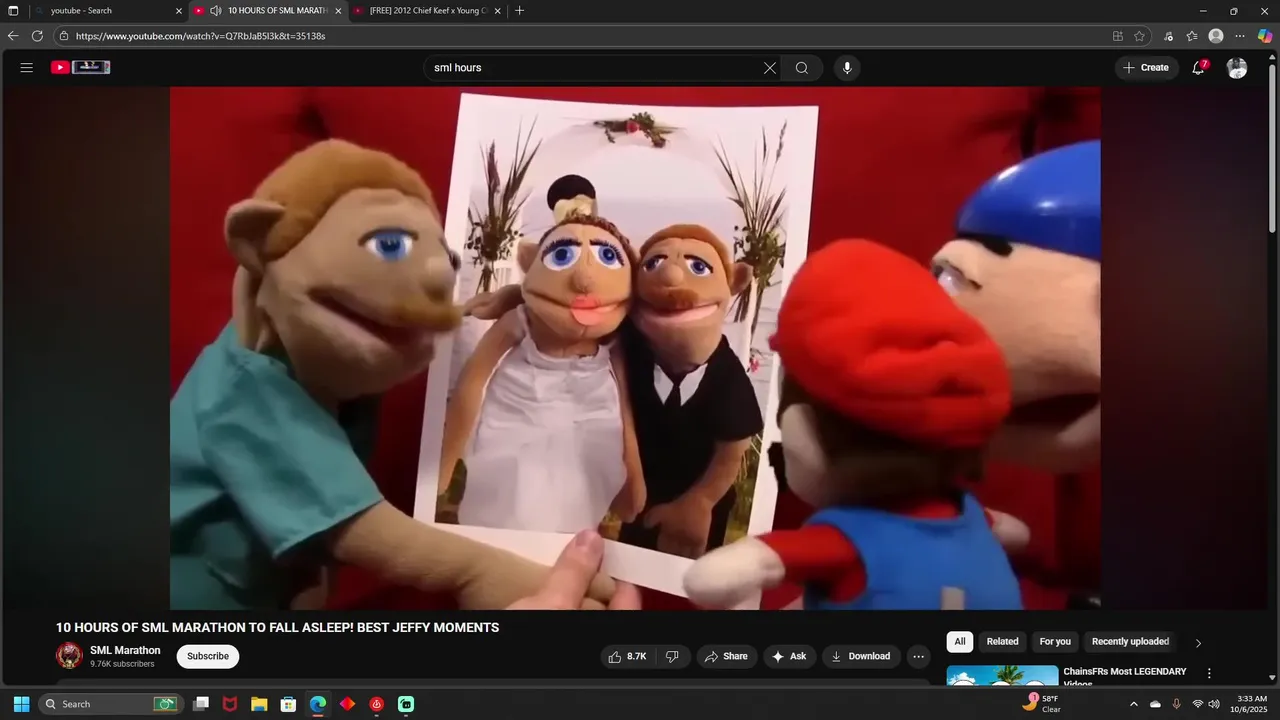Open 'ChainsFRs Most LEGENDARY' video title
Image resolution: width=1280 pixels, height=720 pixels.
coord(1125,677)
